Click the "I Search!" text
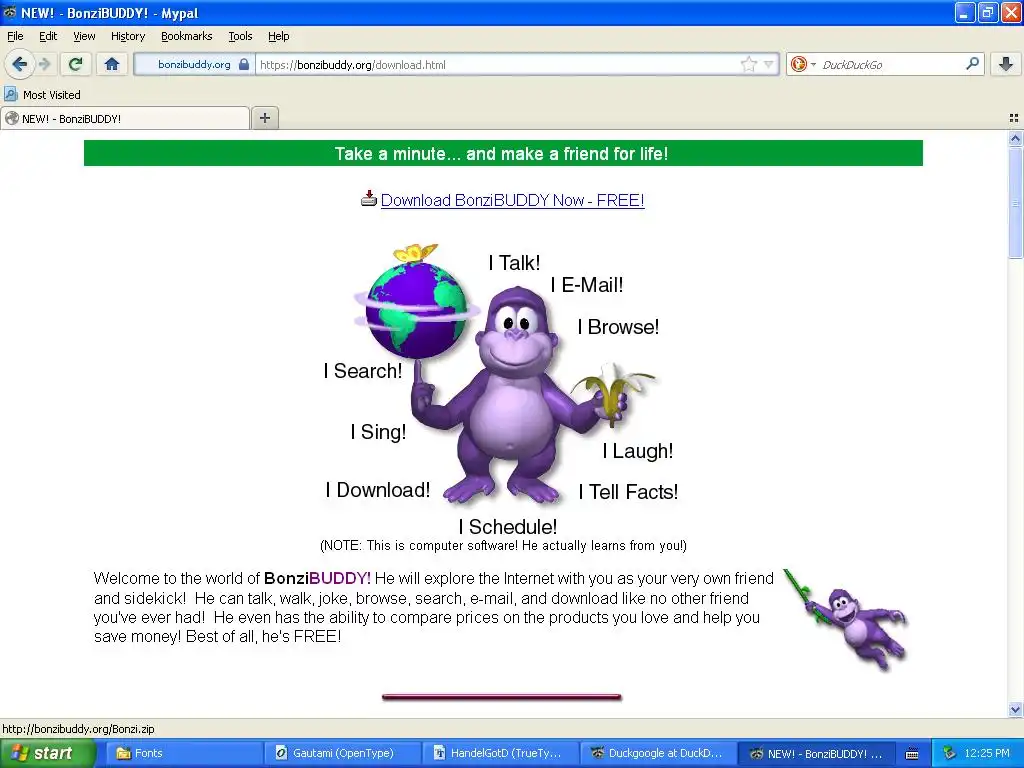Image resolution: width=1024 pixels, height=768 pixels. click(363, 371)
